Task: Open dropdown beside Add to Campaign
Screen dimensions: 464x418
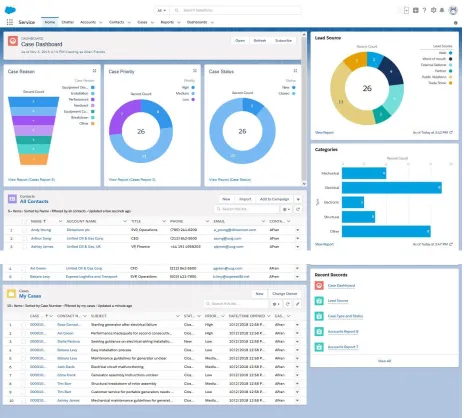Action: (298, 199)
